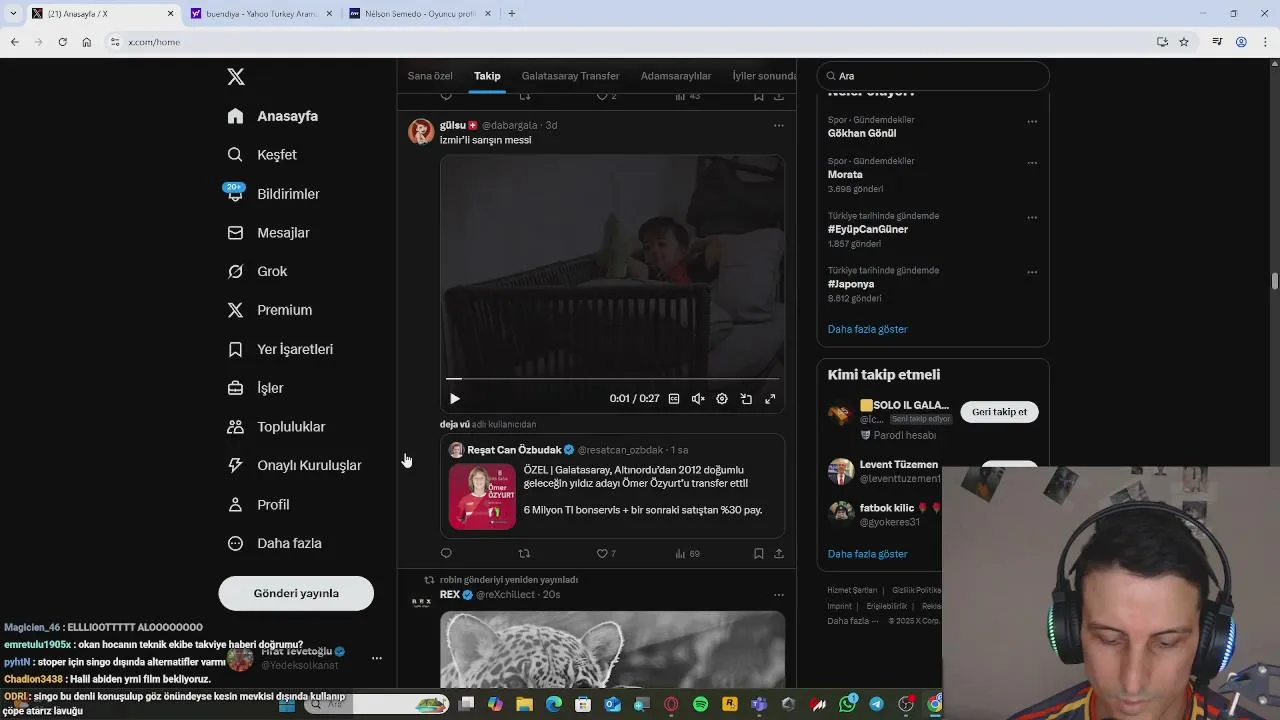
Task: Open a new browser tab
Action: (512, 14)
